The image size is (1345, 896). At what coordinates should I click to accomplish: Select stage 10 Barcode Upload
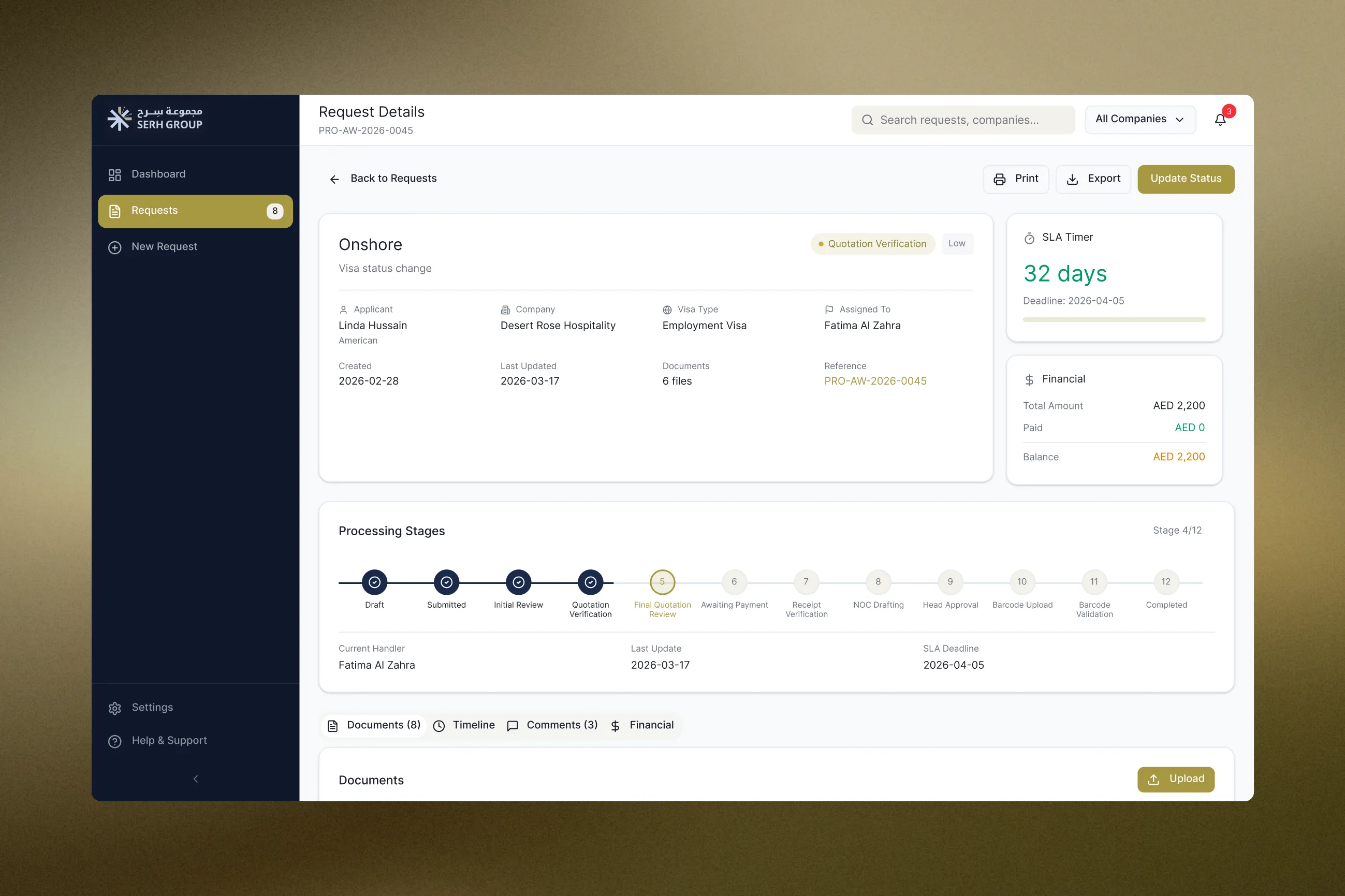(x=1022, y=582)
